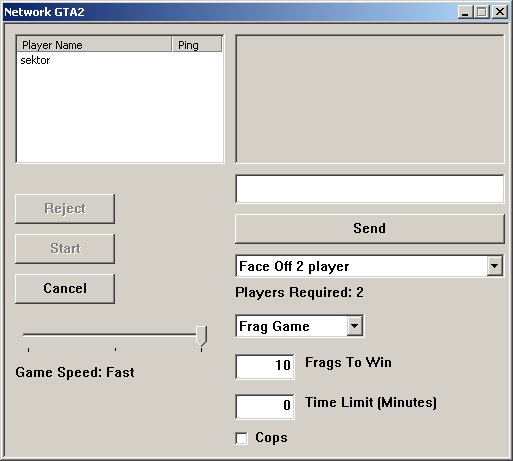
Task: Click the Start button
Action: (x=65, y=249)
